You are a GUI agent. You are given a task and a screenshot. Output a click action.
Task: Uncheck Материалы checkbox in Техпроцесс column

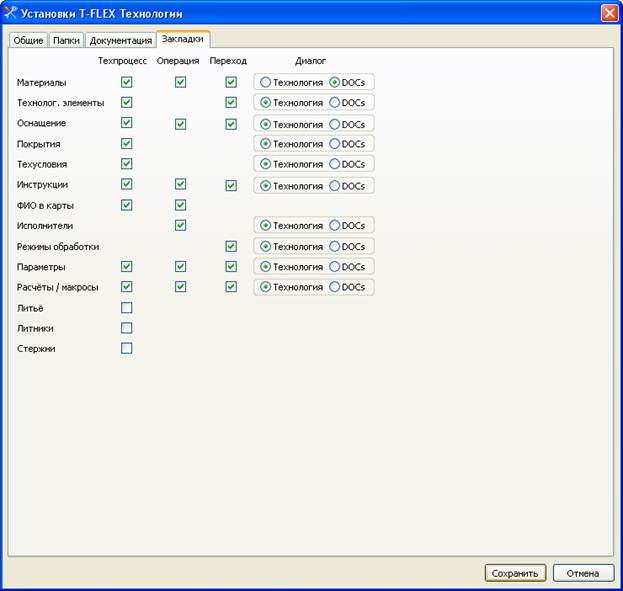coord(127,82)
